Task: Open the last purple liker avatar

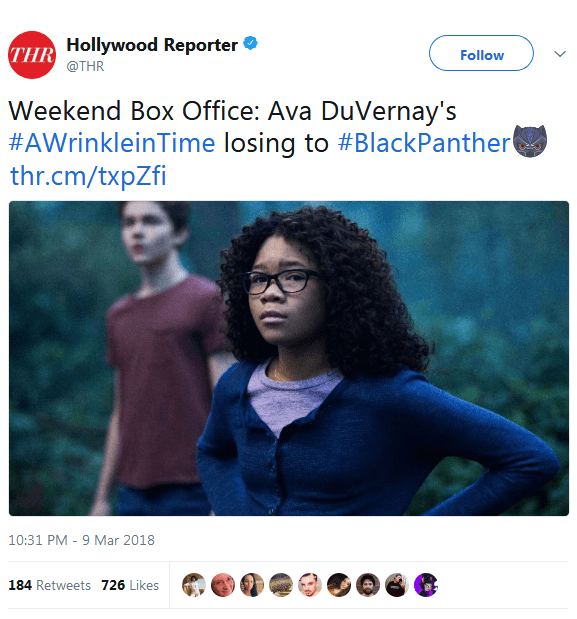Action: click(426, 585)
